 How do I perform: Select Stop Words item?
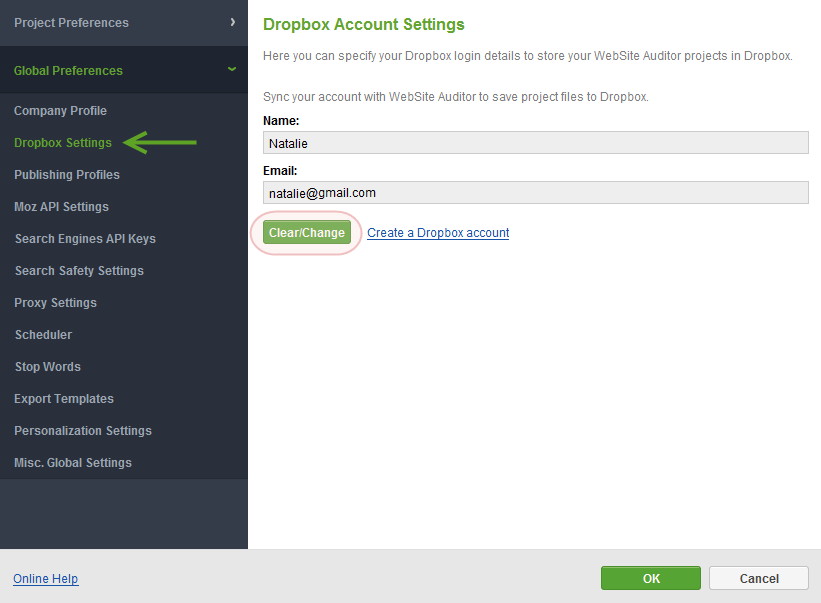coord(48,366)
